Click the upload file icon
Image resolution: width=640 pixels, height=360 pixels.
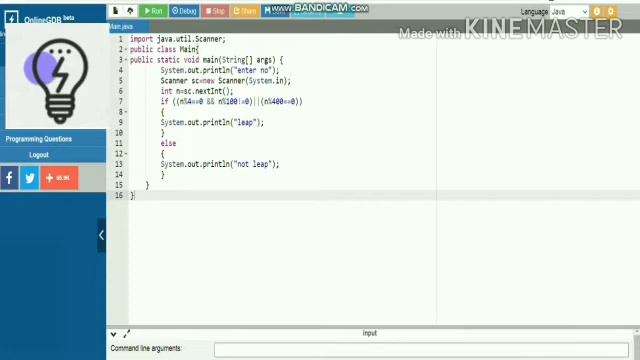tap(130, 11)
